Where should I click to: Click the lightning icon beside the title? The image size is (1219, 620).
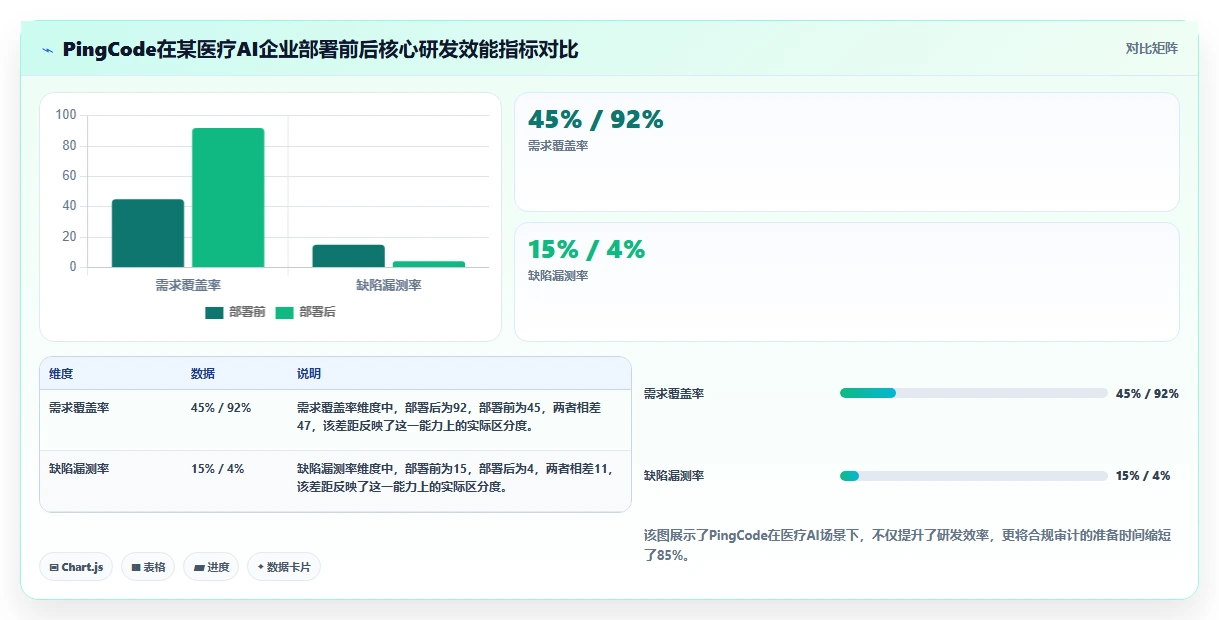click(x=48, y=50)
